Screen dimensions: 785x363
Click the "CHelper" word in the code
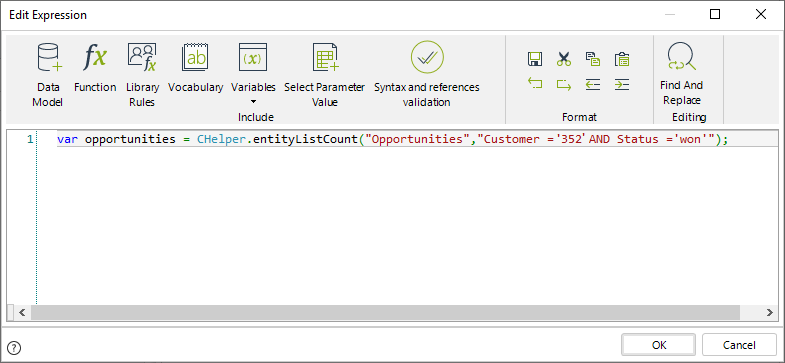[x=221, y=139]
